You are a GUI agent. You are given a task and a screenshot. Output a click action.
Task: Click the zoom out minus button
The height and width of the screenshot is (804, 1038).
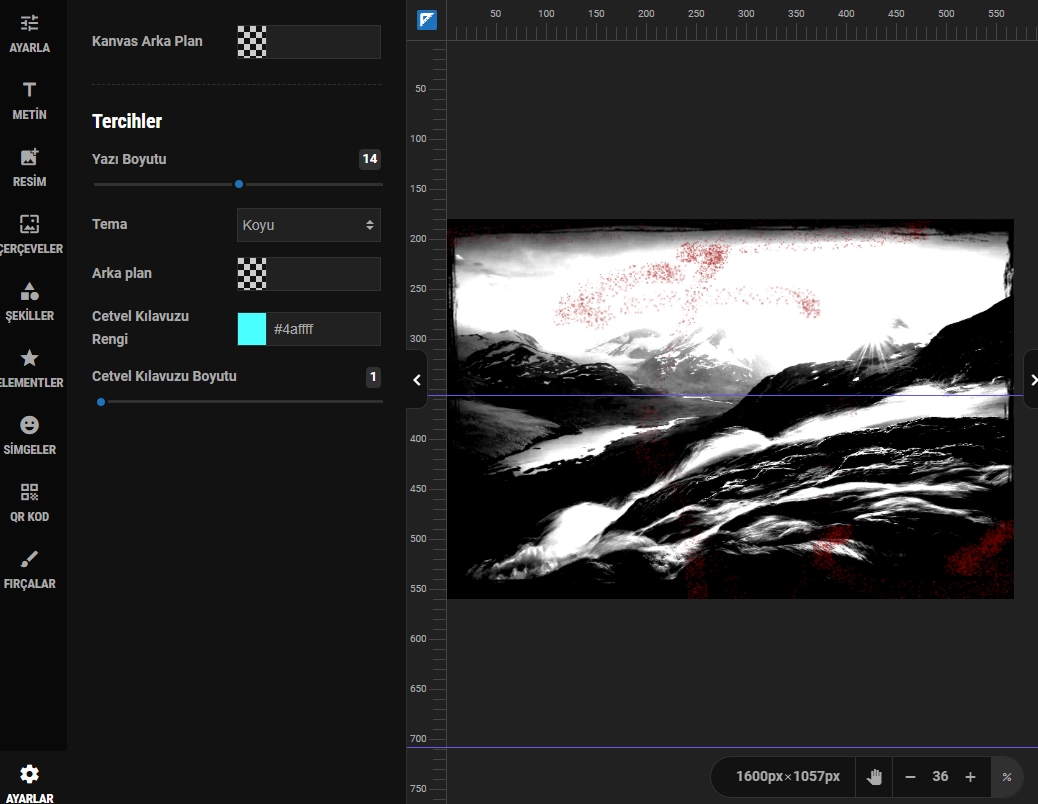pyautogui.click(x=910, y=777)
